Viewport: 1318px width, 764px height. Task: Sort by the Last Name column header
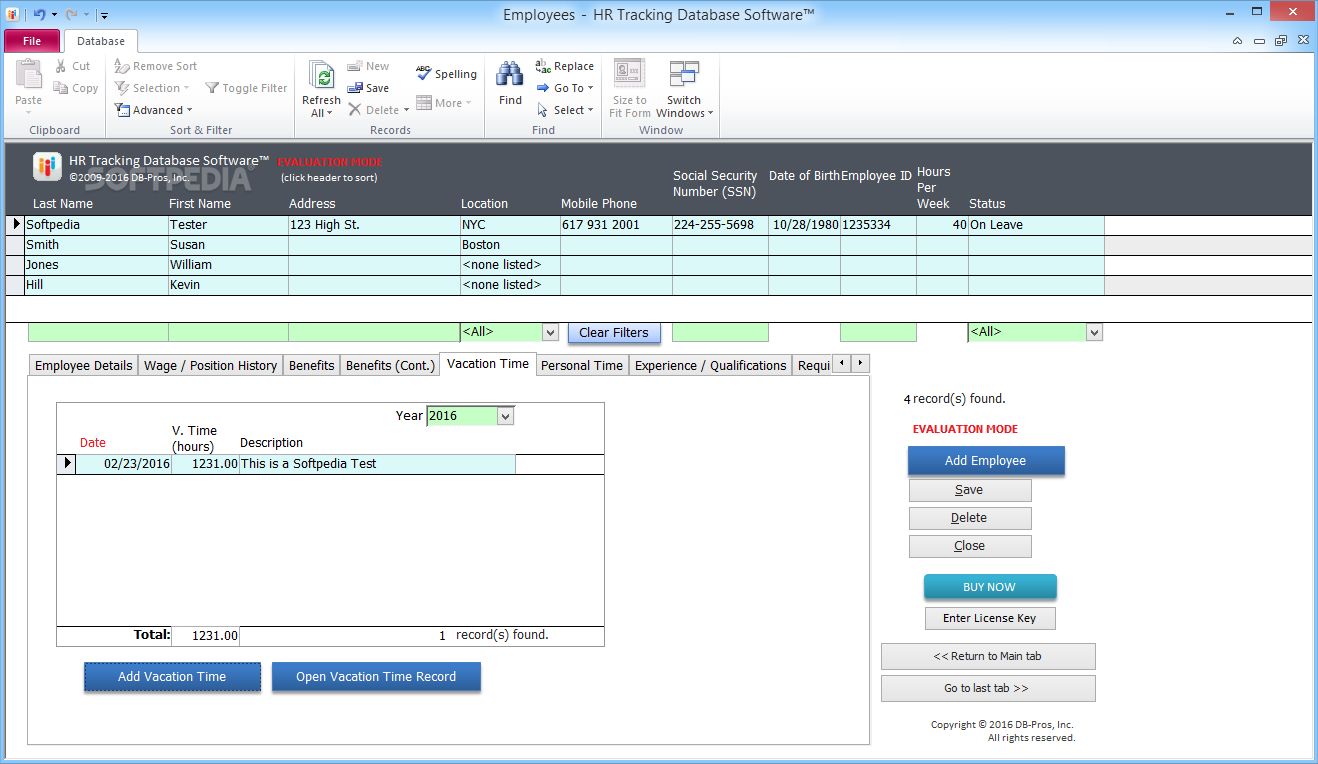click(x=63, y=203)
